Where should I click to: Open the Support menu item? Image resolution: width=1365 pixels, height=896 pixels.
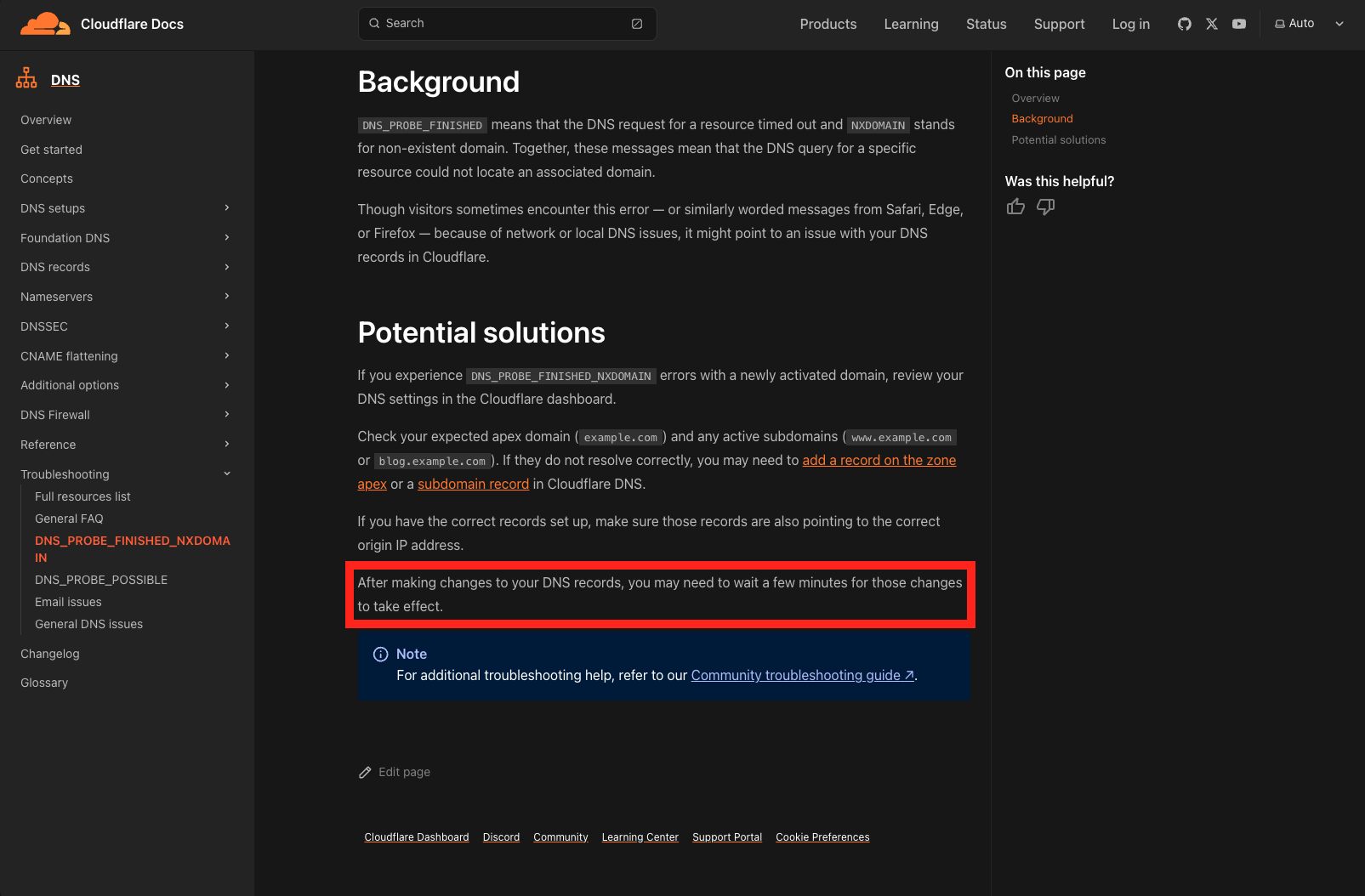click(x=1059, y=24)
